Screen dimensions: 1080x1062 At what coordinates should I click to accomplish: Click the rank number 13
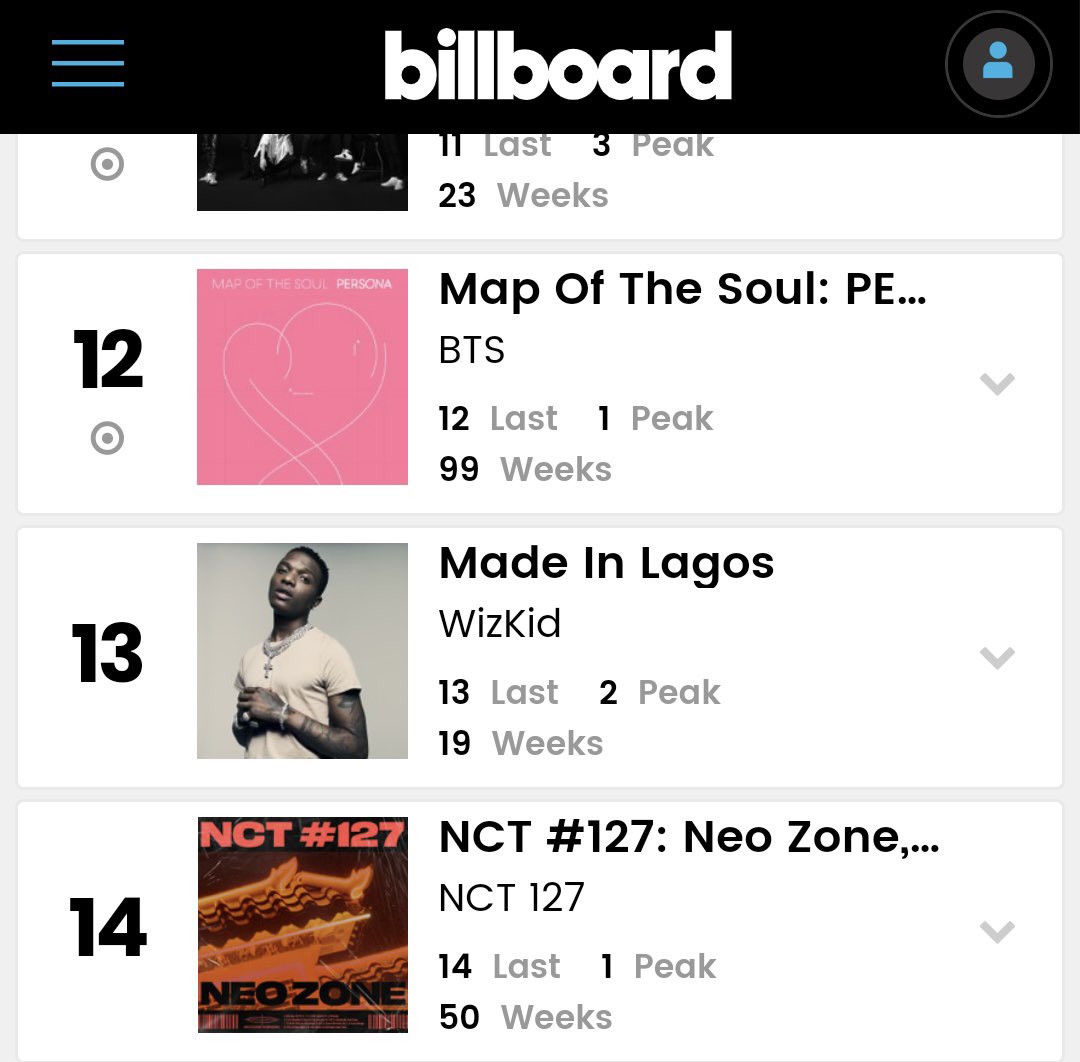coord(107,655)
